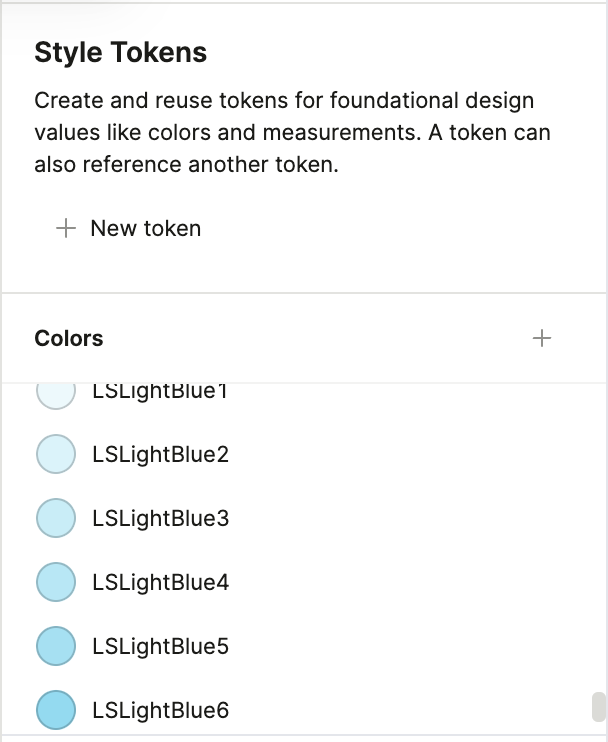Click the Colors section header
The image size is (608, 742).
[69, 339]
